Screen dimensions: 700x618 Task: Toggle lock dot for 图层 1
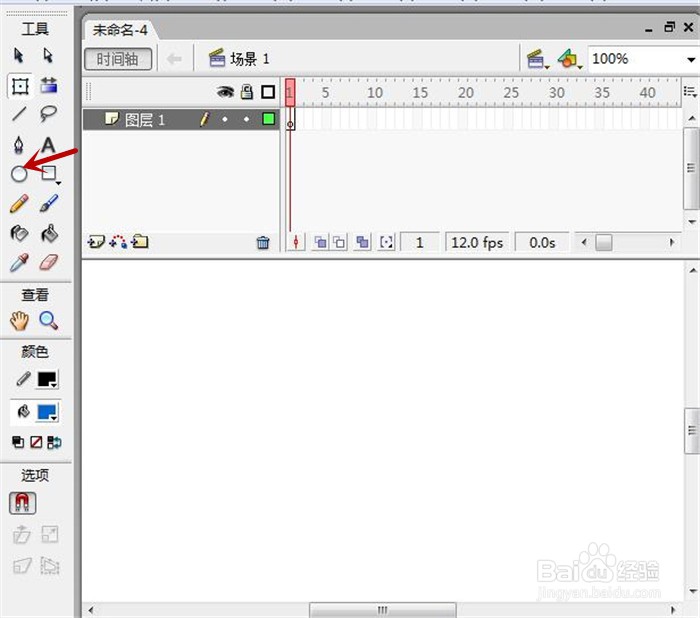point(246,119)
